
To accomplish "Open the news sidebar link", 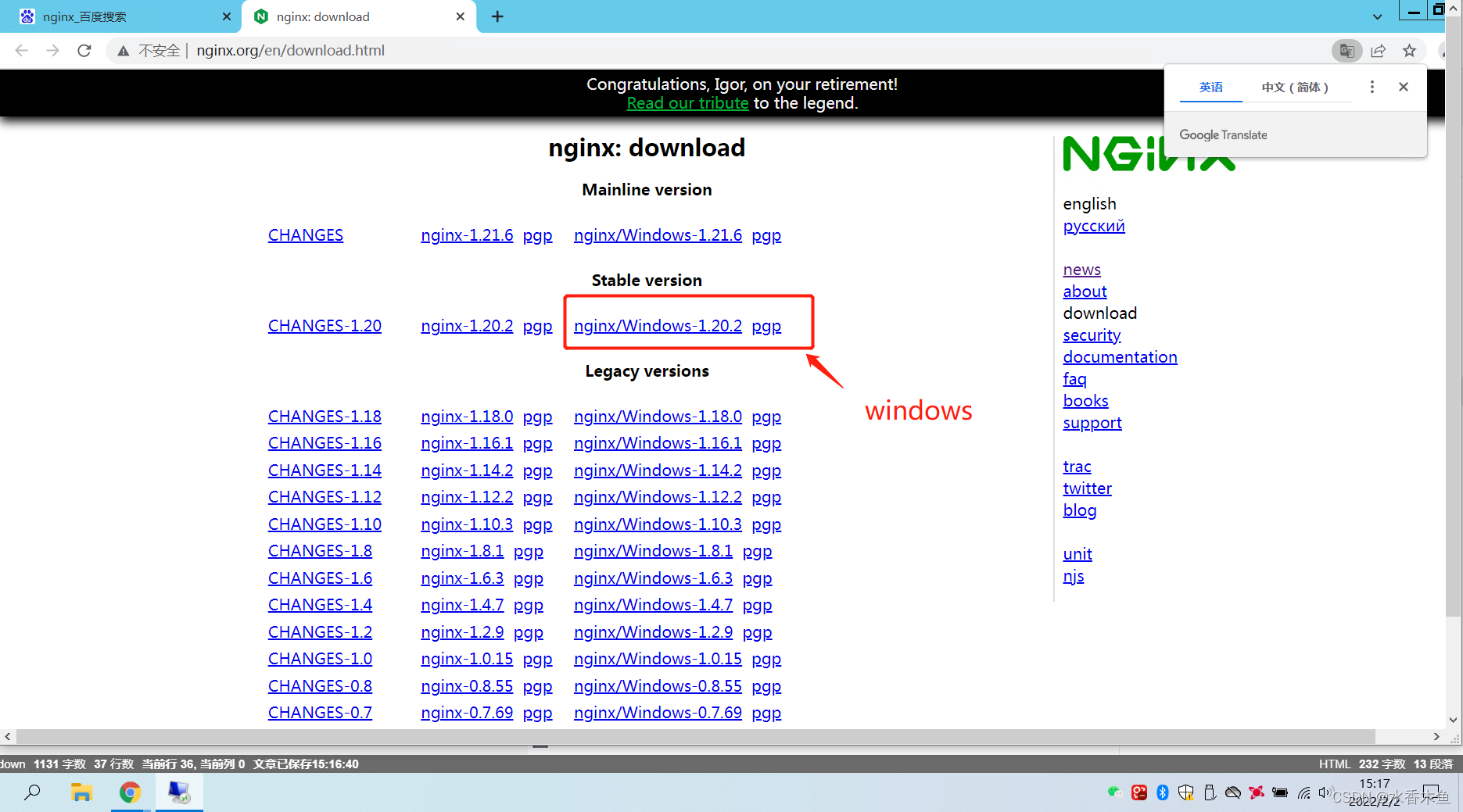I will point(1081,270).
